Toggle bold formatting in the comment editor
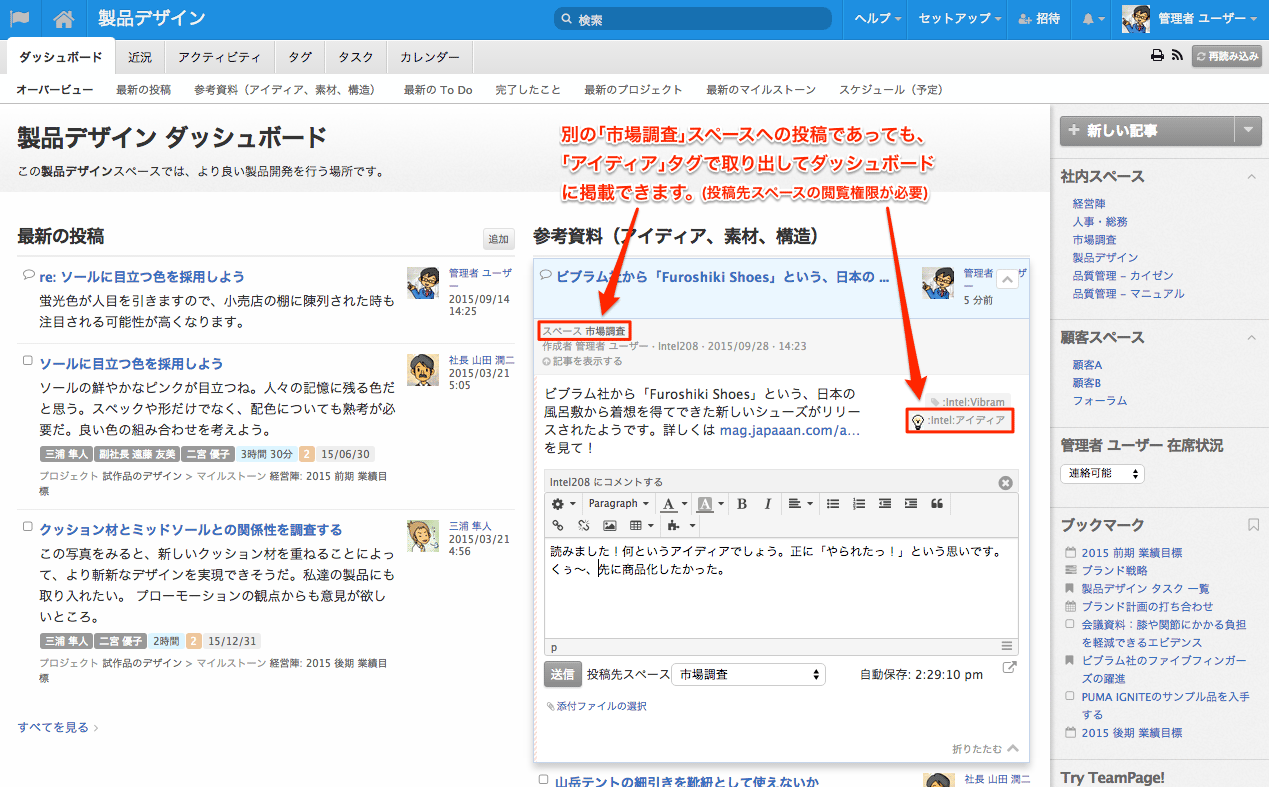The height and width of the screenshot is (787, 1269). [742, 504]
